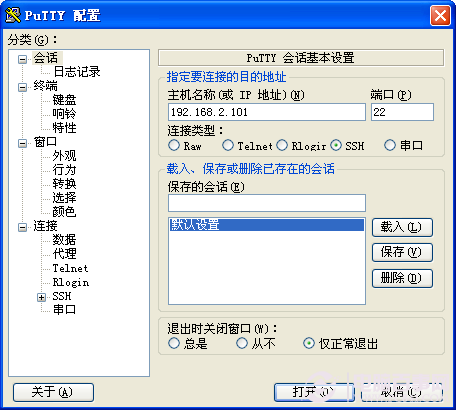Select the SSH connection type radio

click(336, 145)
